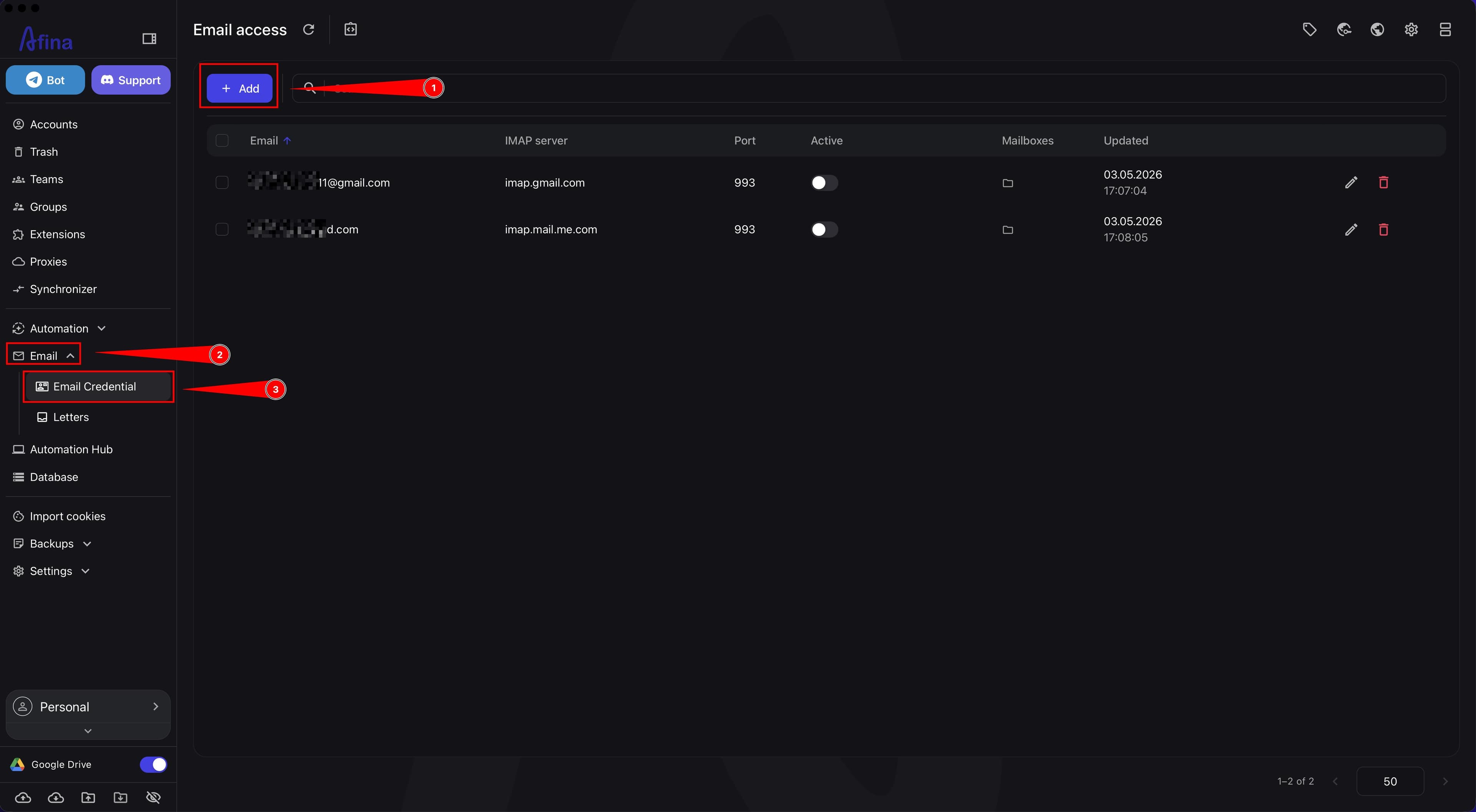Open the gear settings icon in header
The image size is (1476, 812).
[1411, 29]
